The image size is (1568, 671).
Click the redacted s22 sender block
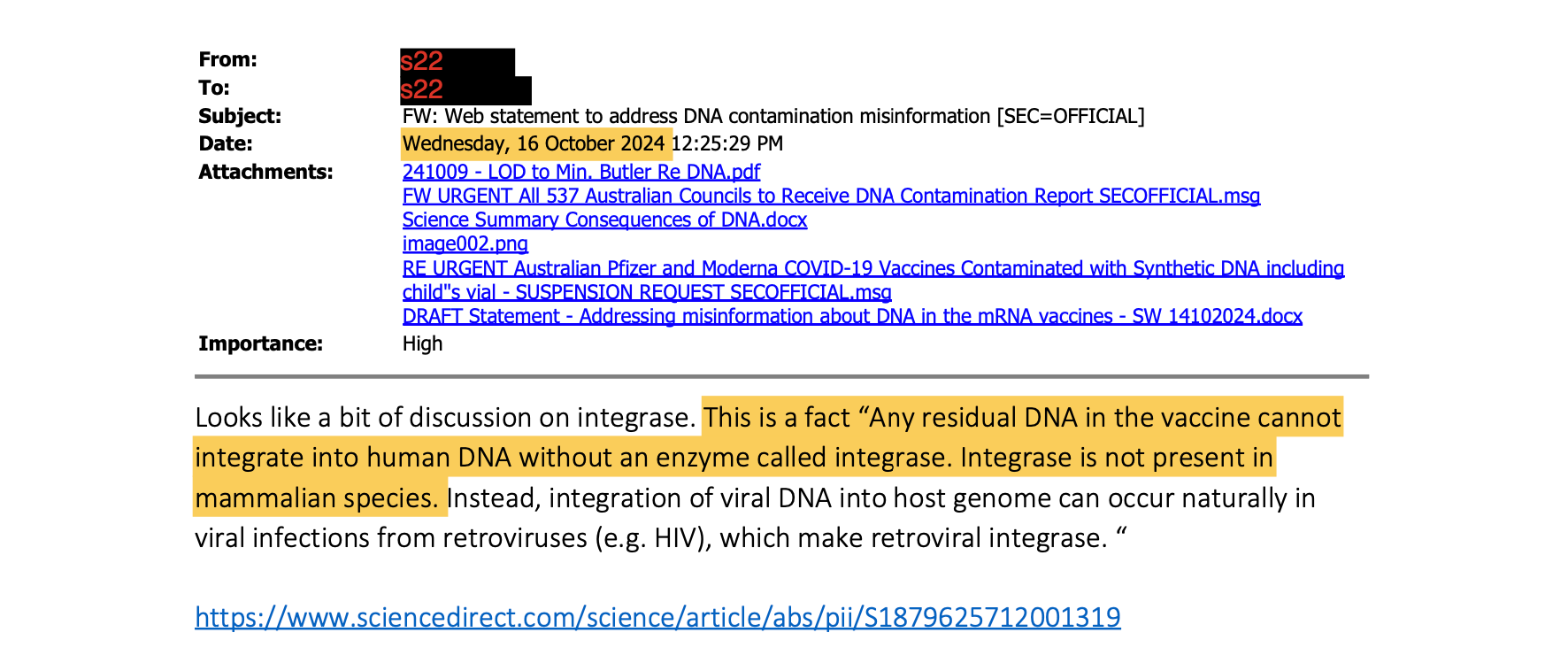point(457,62)
